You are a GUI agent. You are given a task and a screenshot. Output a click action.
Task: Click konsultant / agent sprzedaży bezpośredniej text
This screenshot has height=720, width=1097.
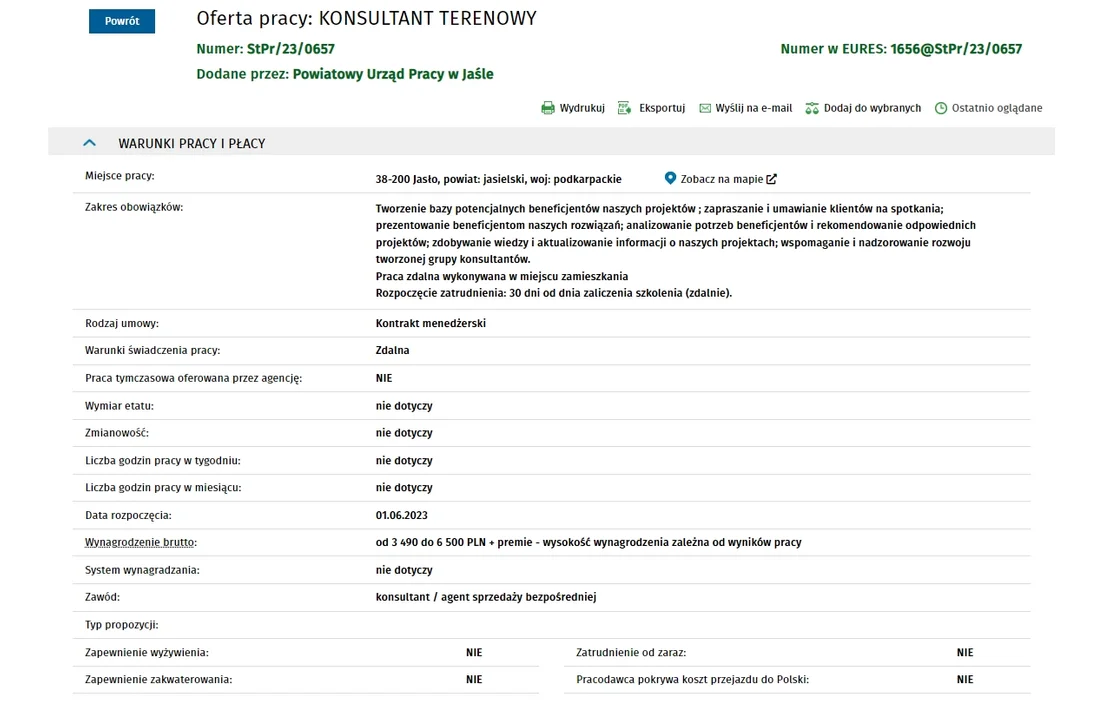point(486,597)
